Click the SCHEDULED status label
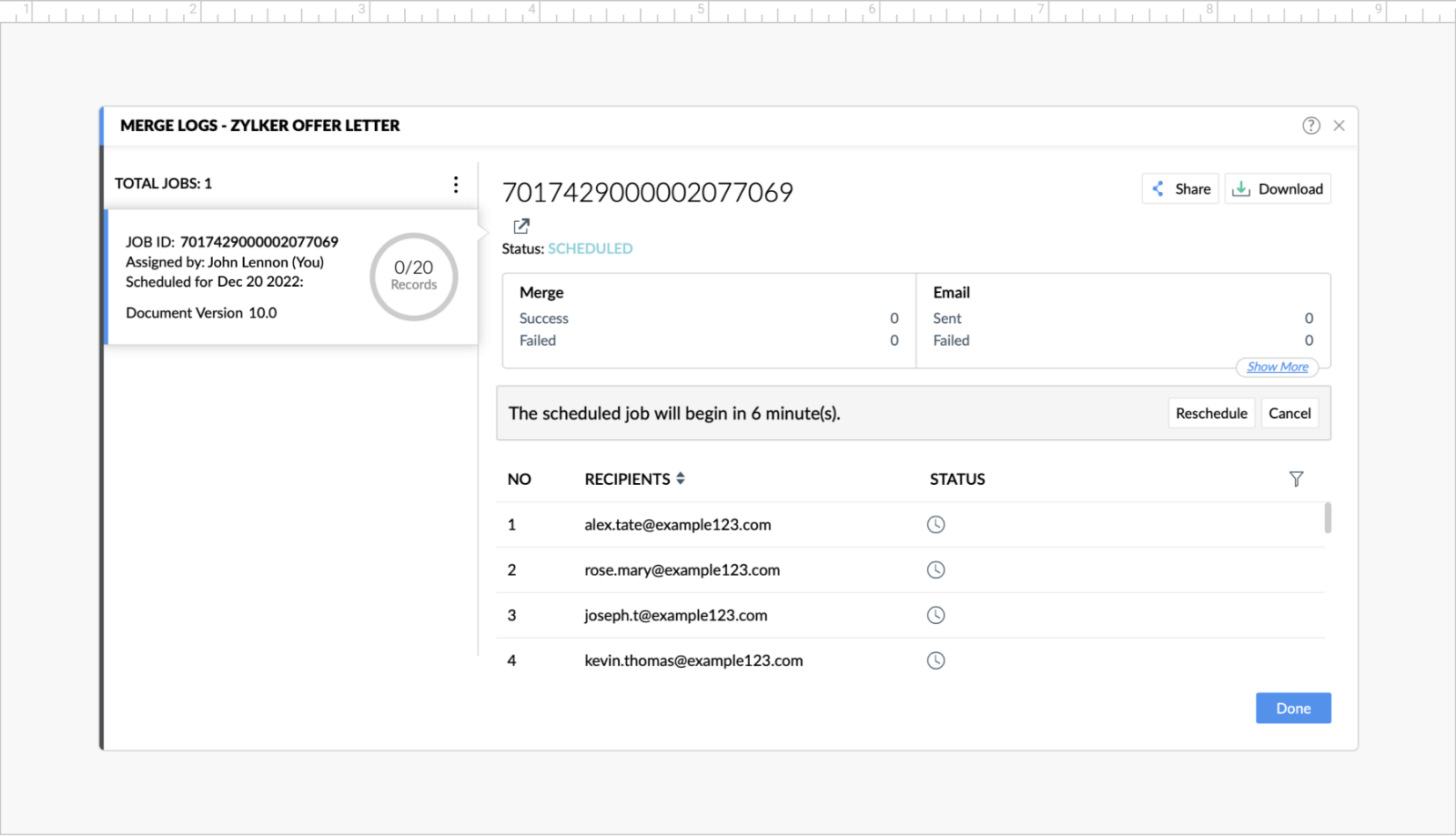This screenshot has height=836, width=1456. (590, 248)
